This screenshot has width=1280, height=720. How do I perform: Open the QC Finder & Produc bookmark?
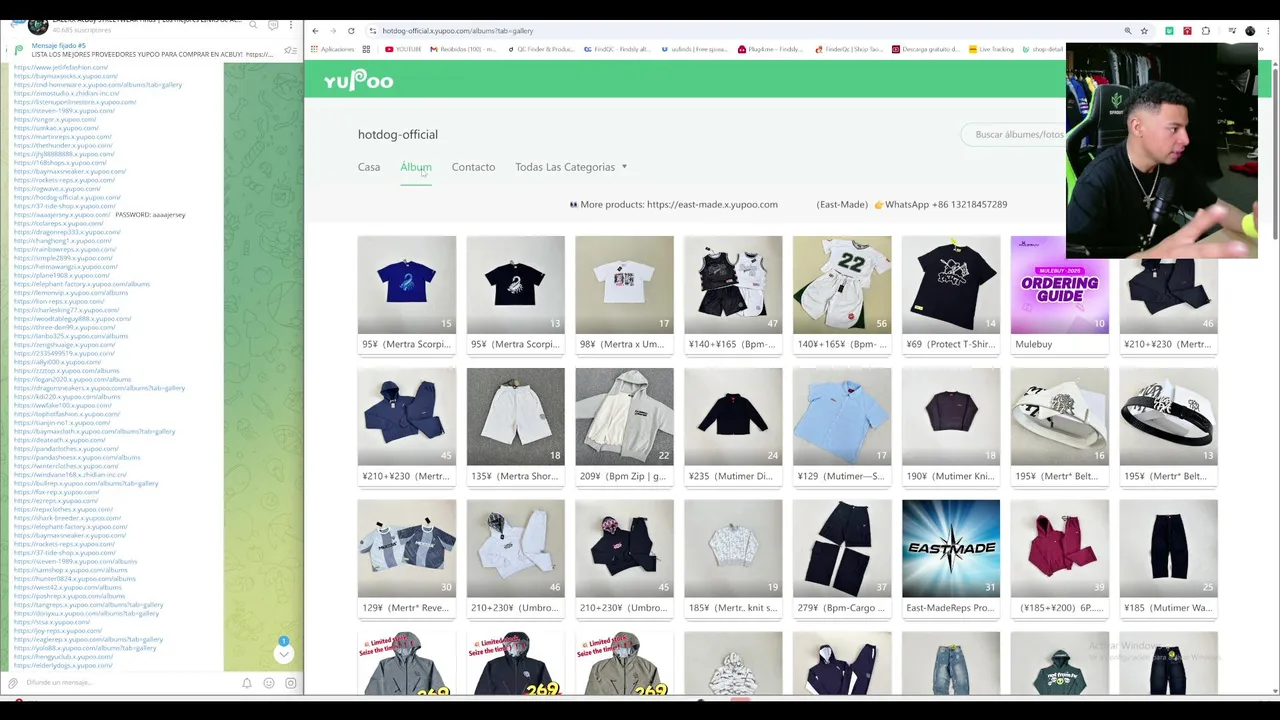pyautogui.click(x=540, y=49)
